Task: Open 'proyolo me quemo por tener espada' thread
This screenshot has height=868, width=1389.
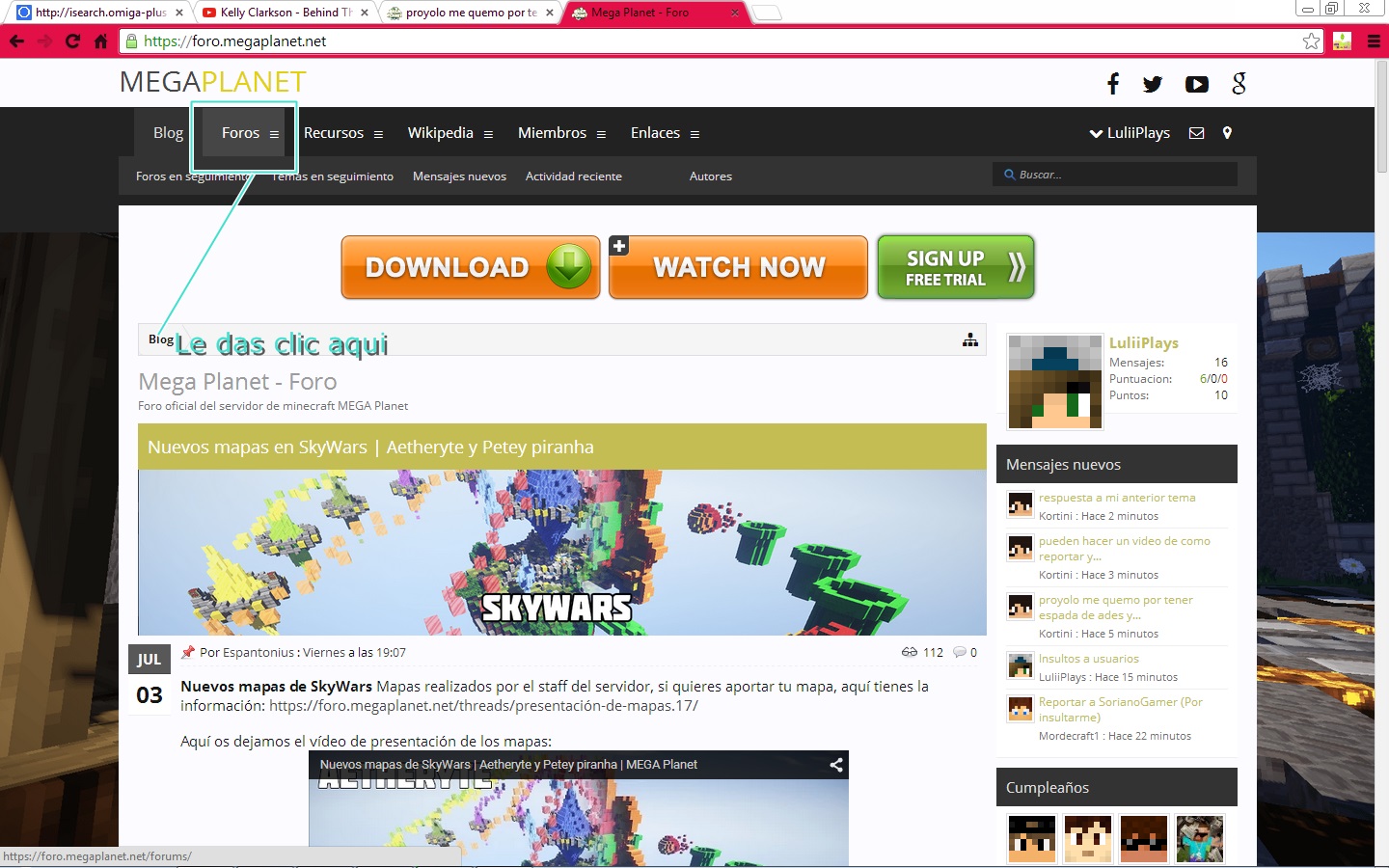Action: click(1115, 608)
